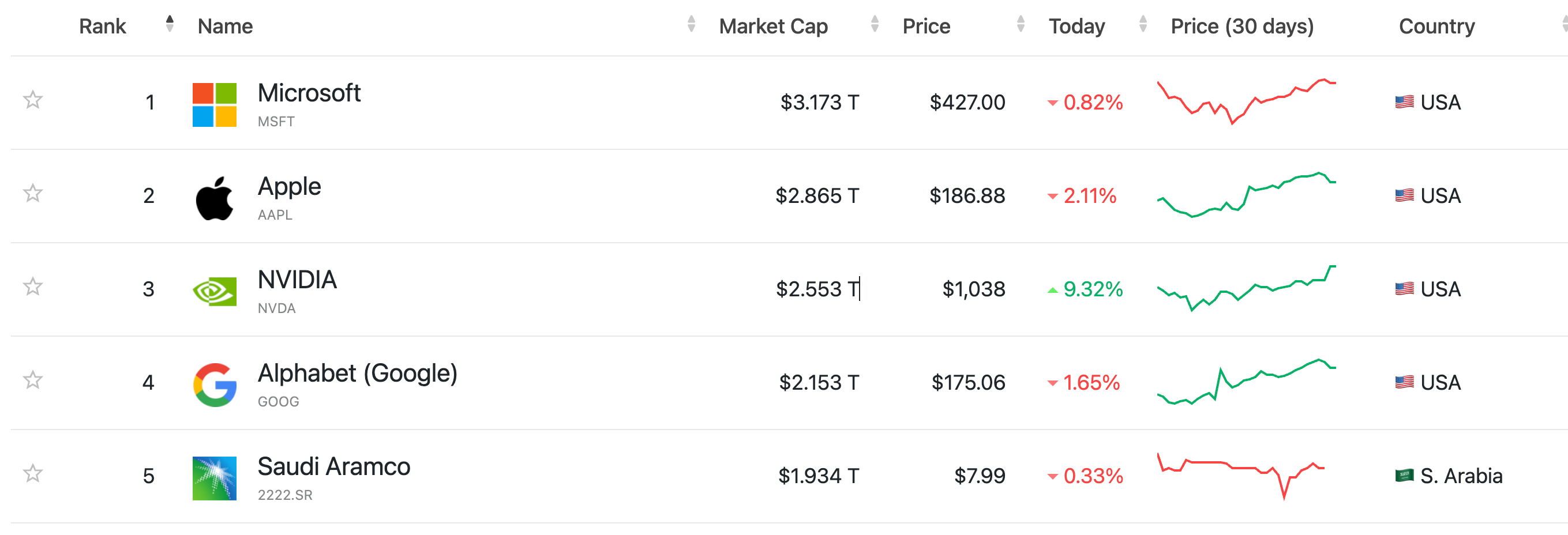The height and width of the screenshot is (535, 1568).
Task: Toggle the favorite star for Apple
Action: tap(33, 193)
